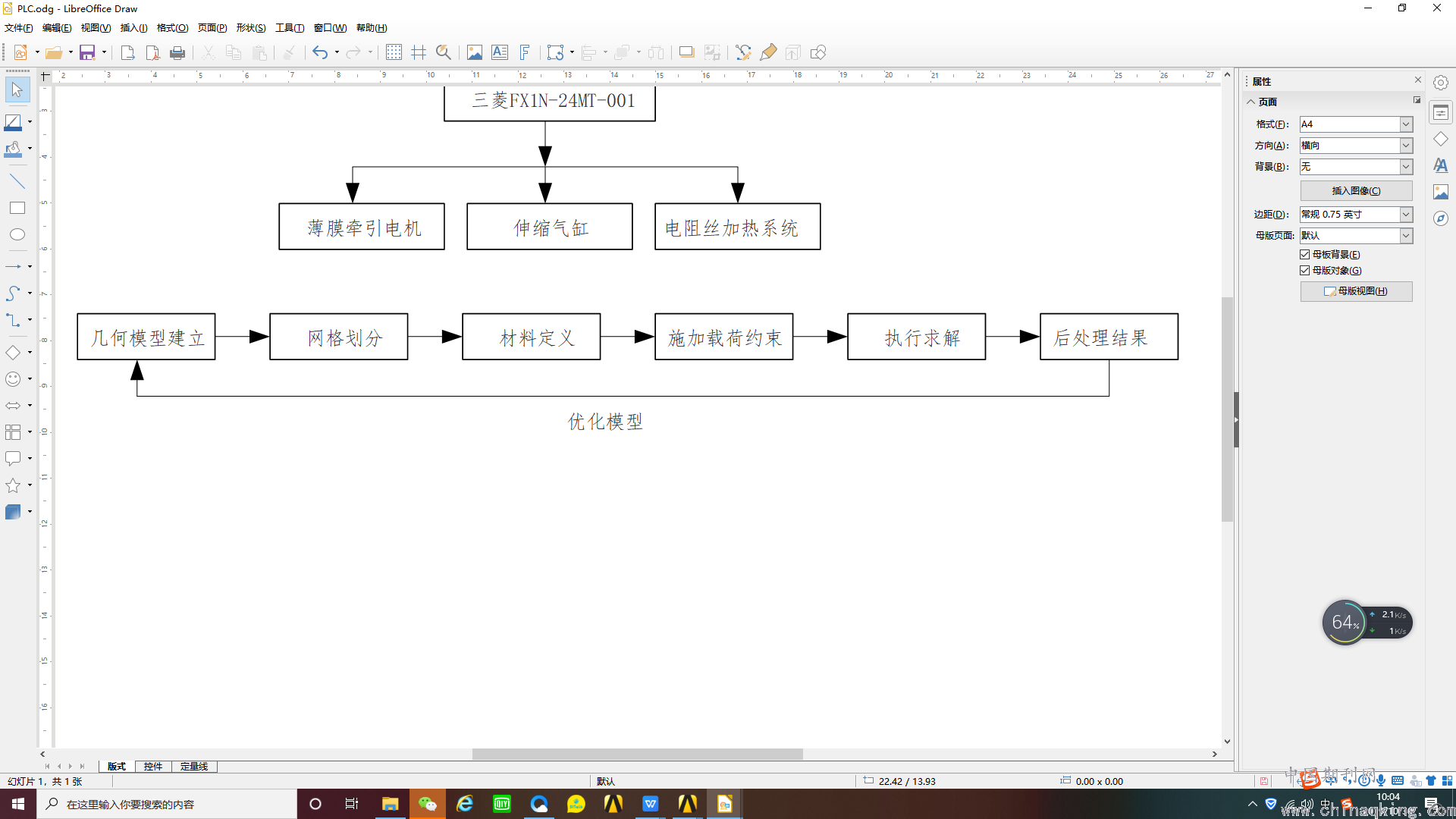
Task: Open the sidebar Gallery panel icon
Action: [x=1441, y=192]
